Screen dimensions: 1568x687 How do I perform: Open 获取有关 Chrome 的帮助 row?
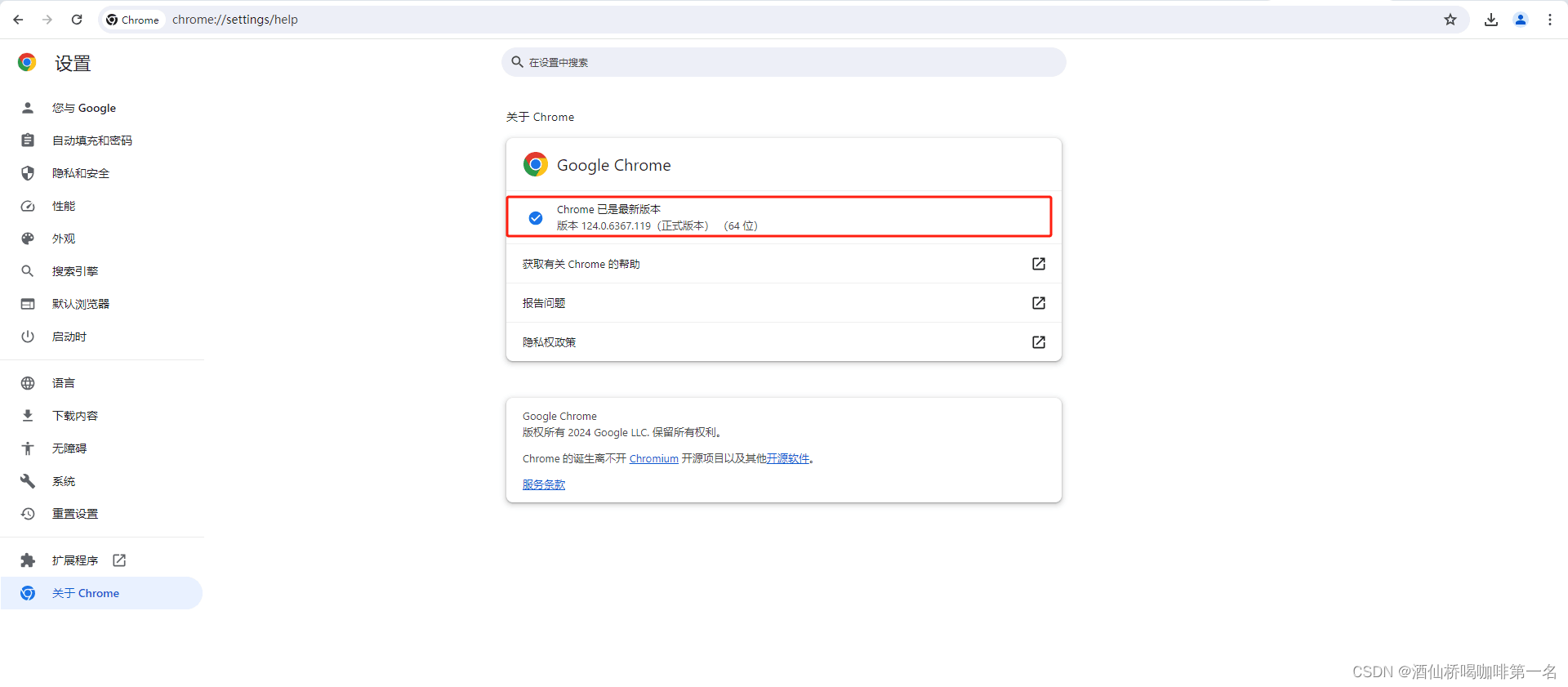[x=784, y=264]
